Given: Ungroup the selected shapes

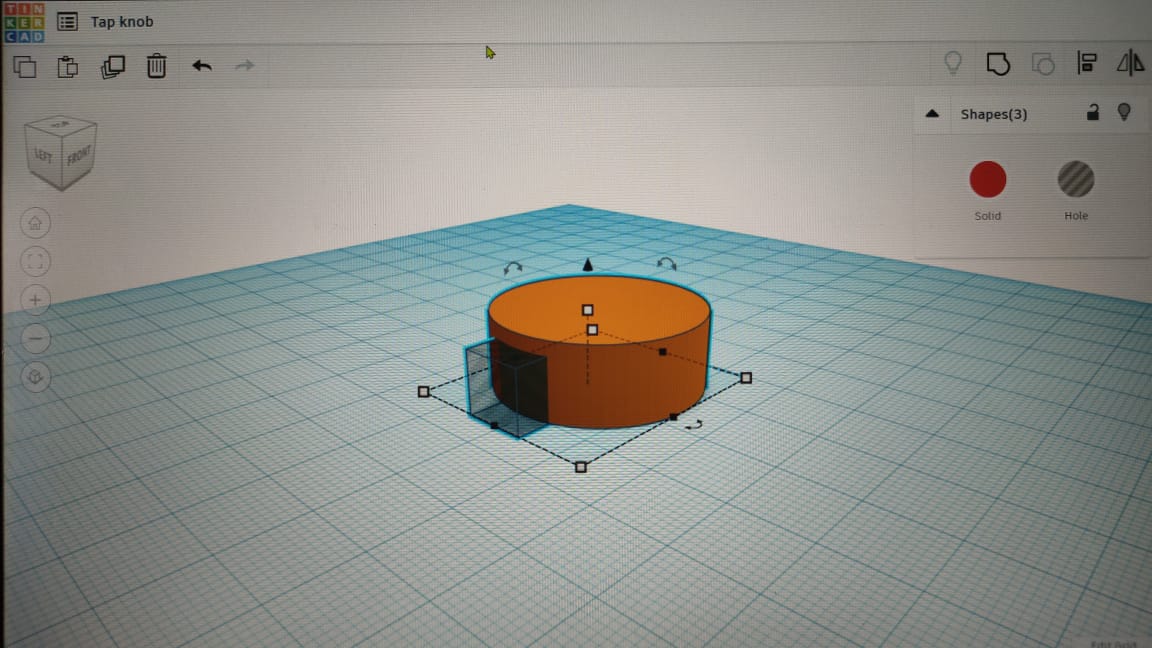Looking at the screenshot, I should (1043, 64).
